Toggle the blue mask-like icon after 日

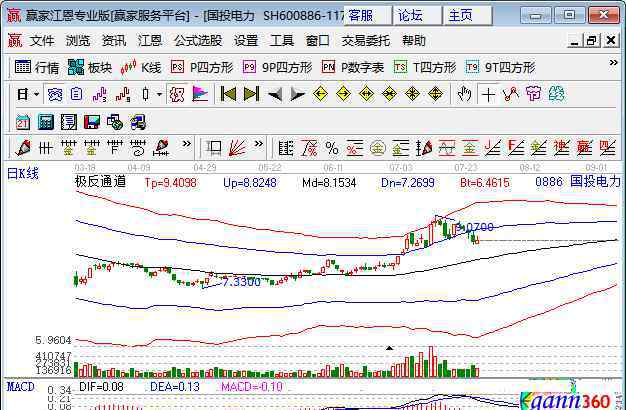pos(55,95)
